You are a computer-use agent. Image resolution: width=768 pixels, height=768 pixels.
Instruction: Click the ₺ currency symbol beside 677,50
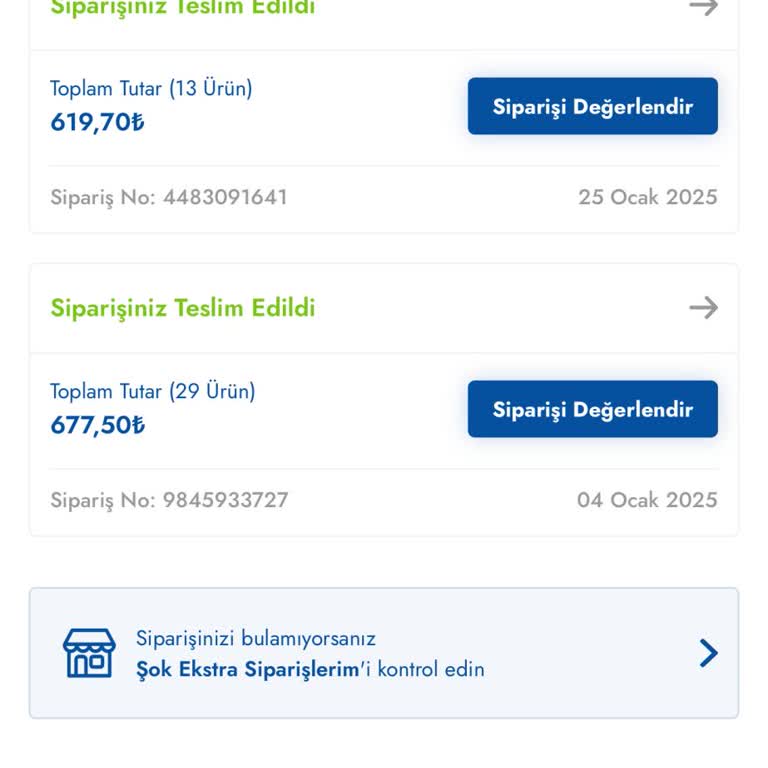[138, 425]
